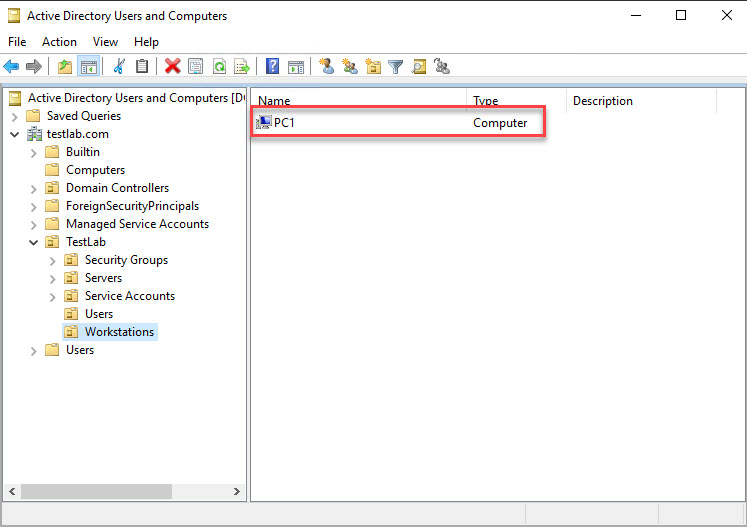
Task: Sort by the Name column header
Action: [359, 101]
